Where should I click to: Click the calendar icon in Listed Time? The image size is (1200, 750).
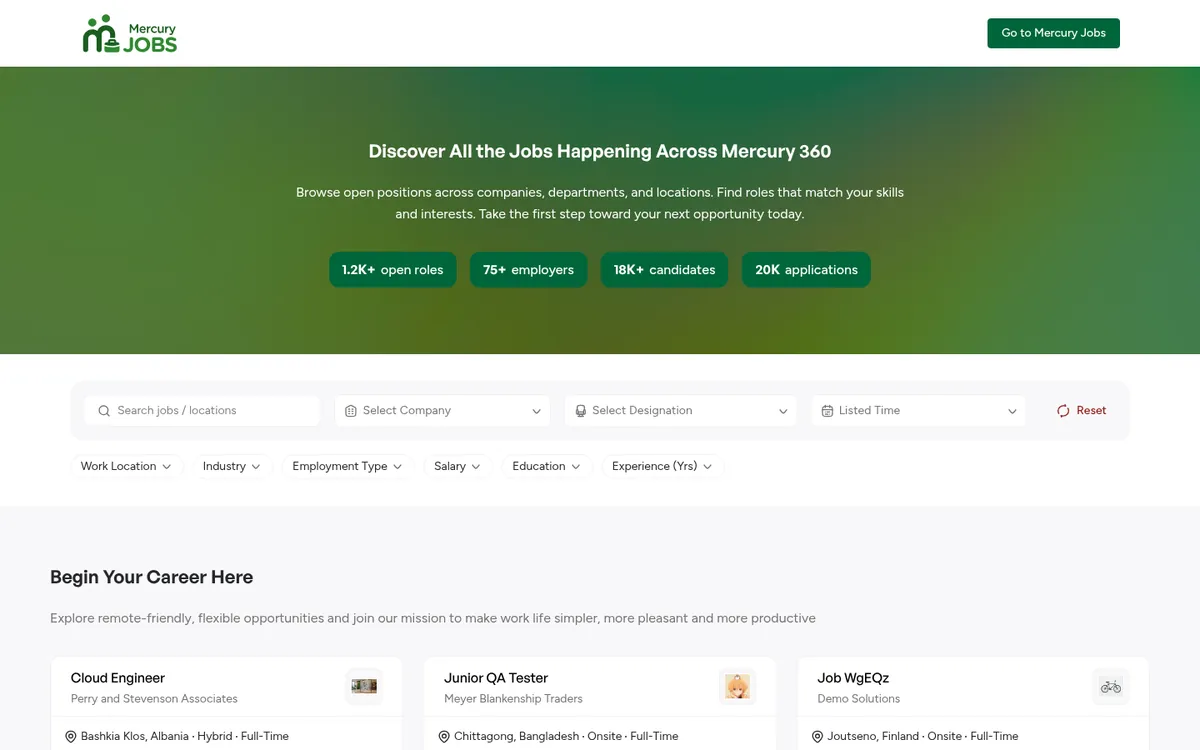[827, 411]
